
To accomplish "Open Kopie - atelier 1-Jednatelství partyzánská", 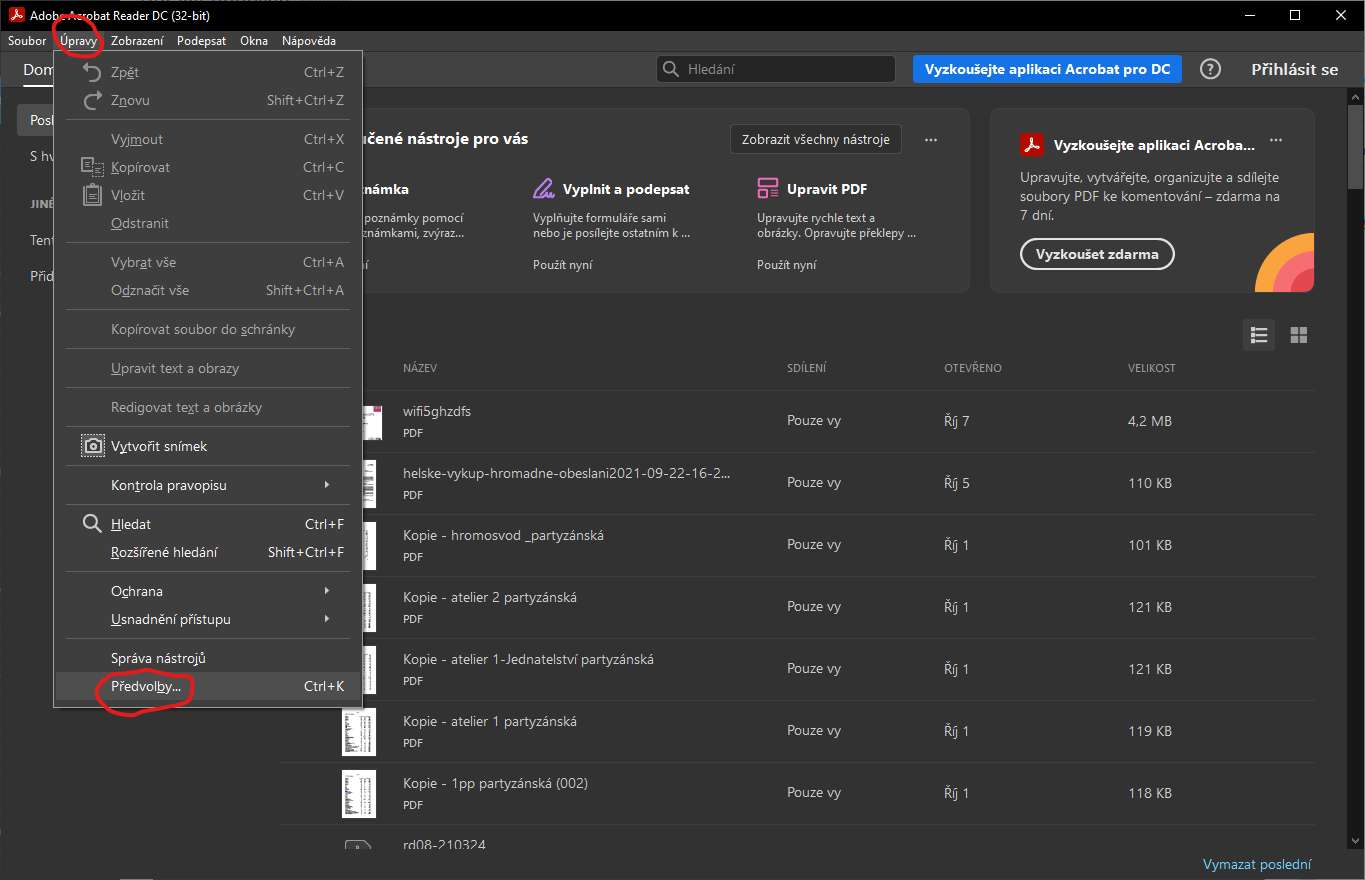I will (x=528, y=659).
